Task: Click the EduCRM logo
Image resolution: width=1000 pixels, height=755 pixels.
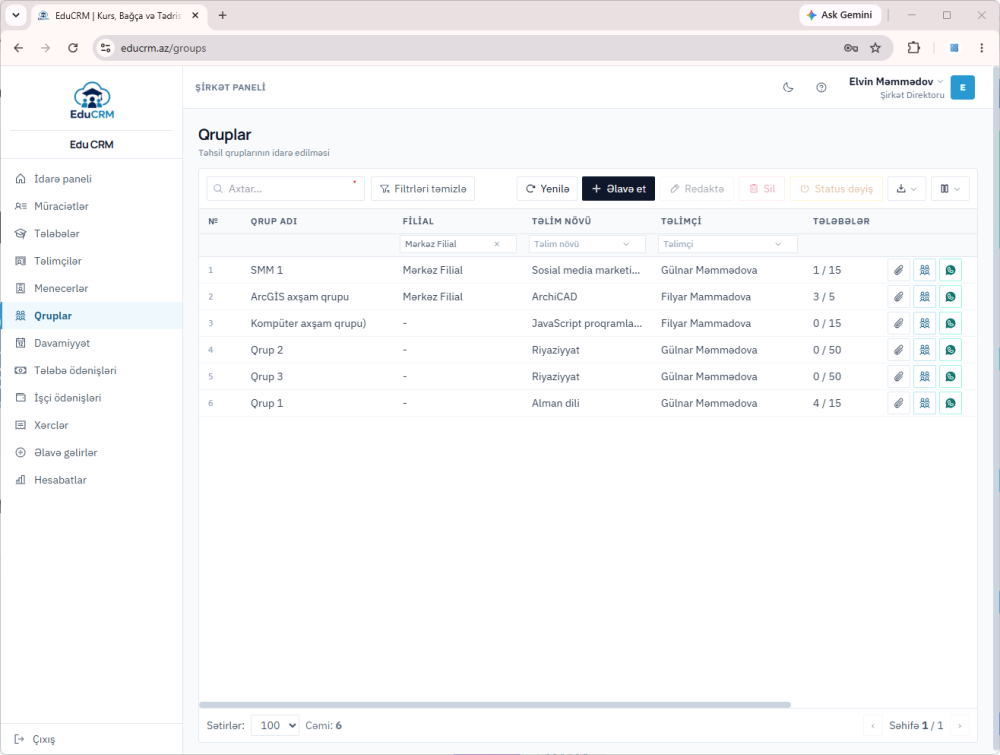Action: pyautogui.click(x=92, y=101)
